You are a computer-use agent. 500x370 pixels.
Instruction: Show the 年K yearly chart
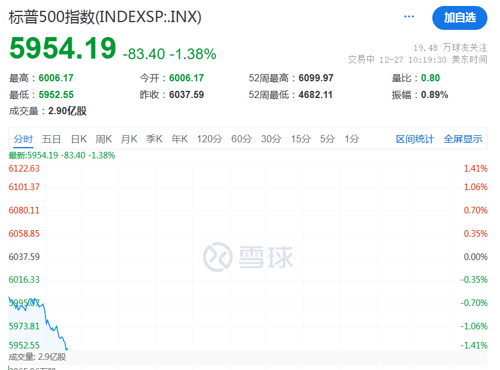[x=179, y=139]
